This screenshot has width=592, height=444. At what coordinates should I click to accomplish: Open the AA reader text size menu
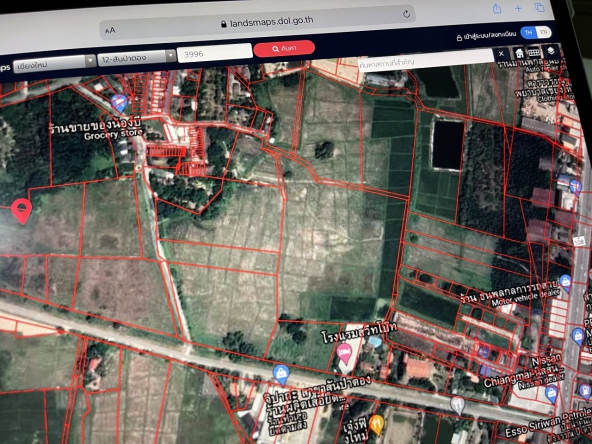[x=110, y=30]
